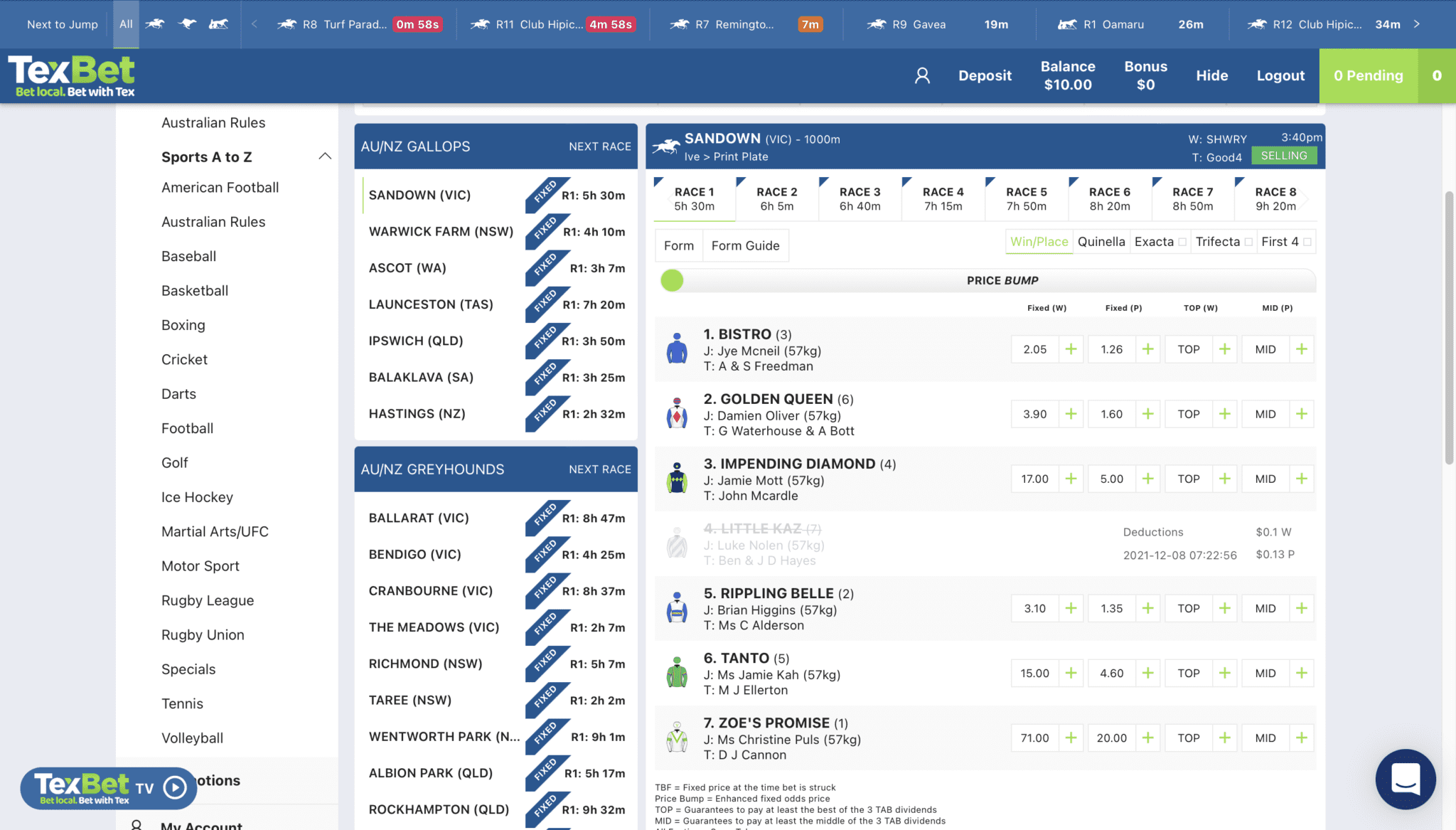Select the Sandown gallops horse icon in header
Image resolution: width=1456 pixels, height=830 pixels.
[x=666, y=147]
